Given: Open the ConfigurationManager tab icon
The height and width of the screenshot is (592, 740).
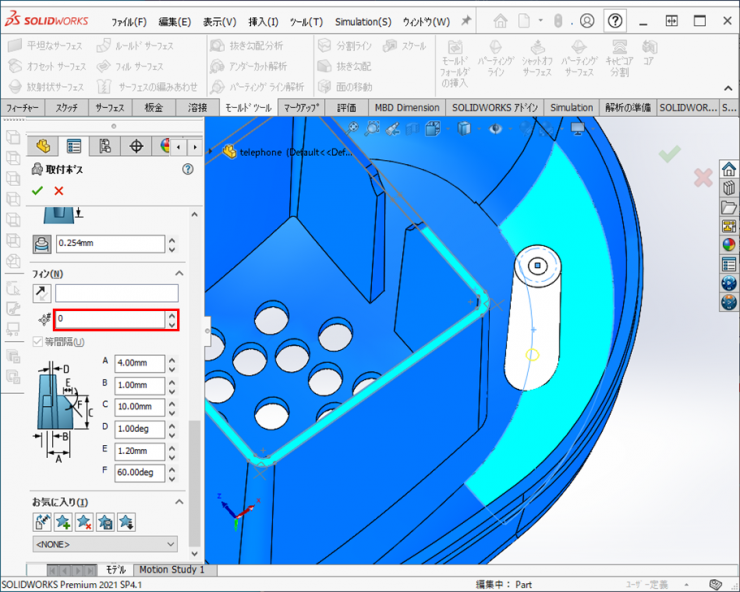Looking at the screenshot, I should coord(105,147).
